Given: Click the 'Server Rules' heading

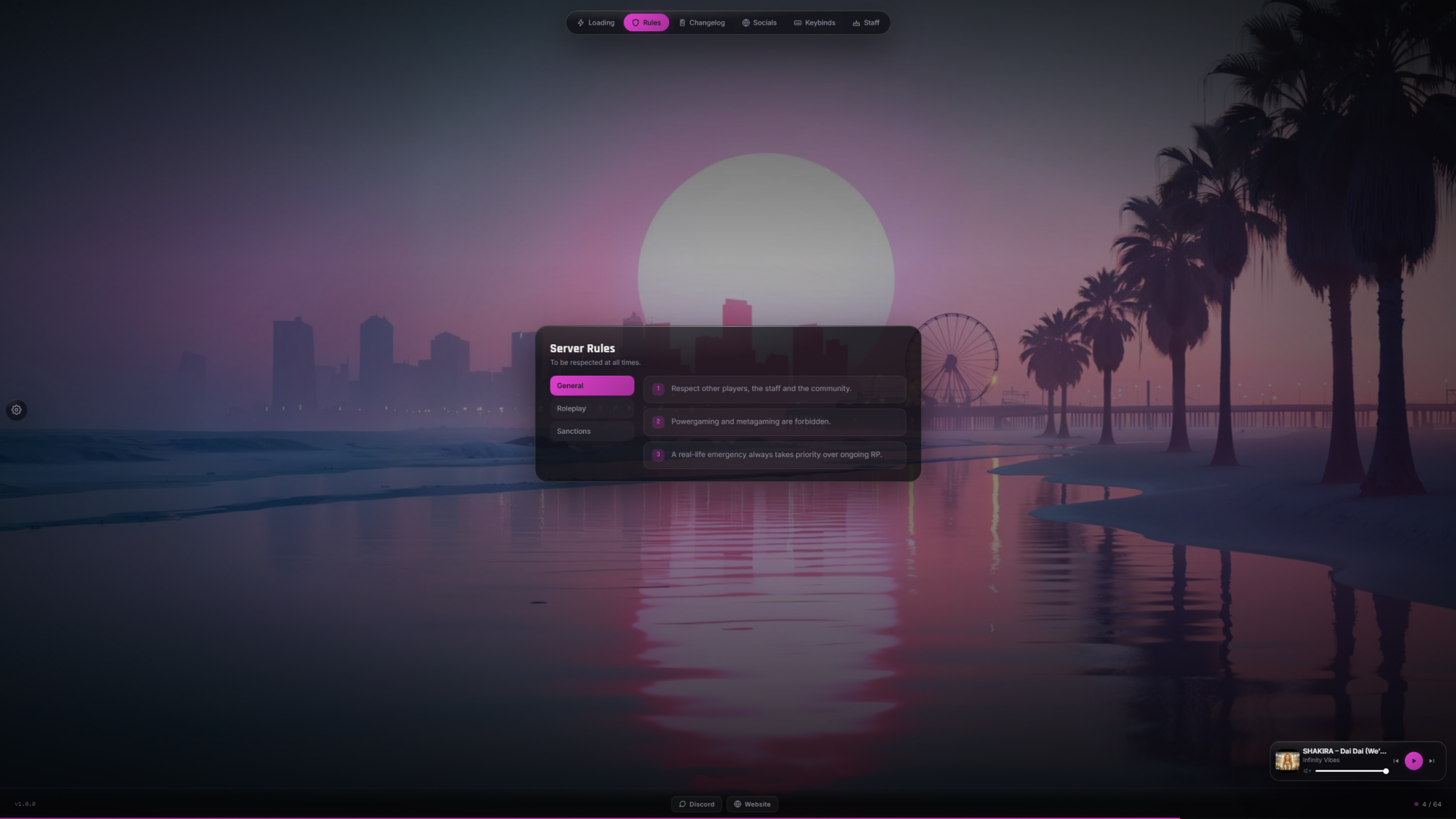Looking at the screenshot, I should 582,349.
